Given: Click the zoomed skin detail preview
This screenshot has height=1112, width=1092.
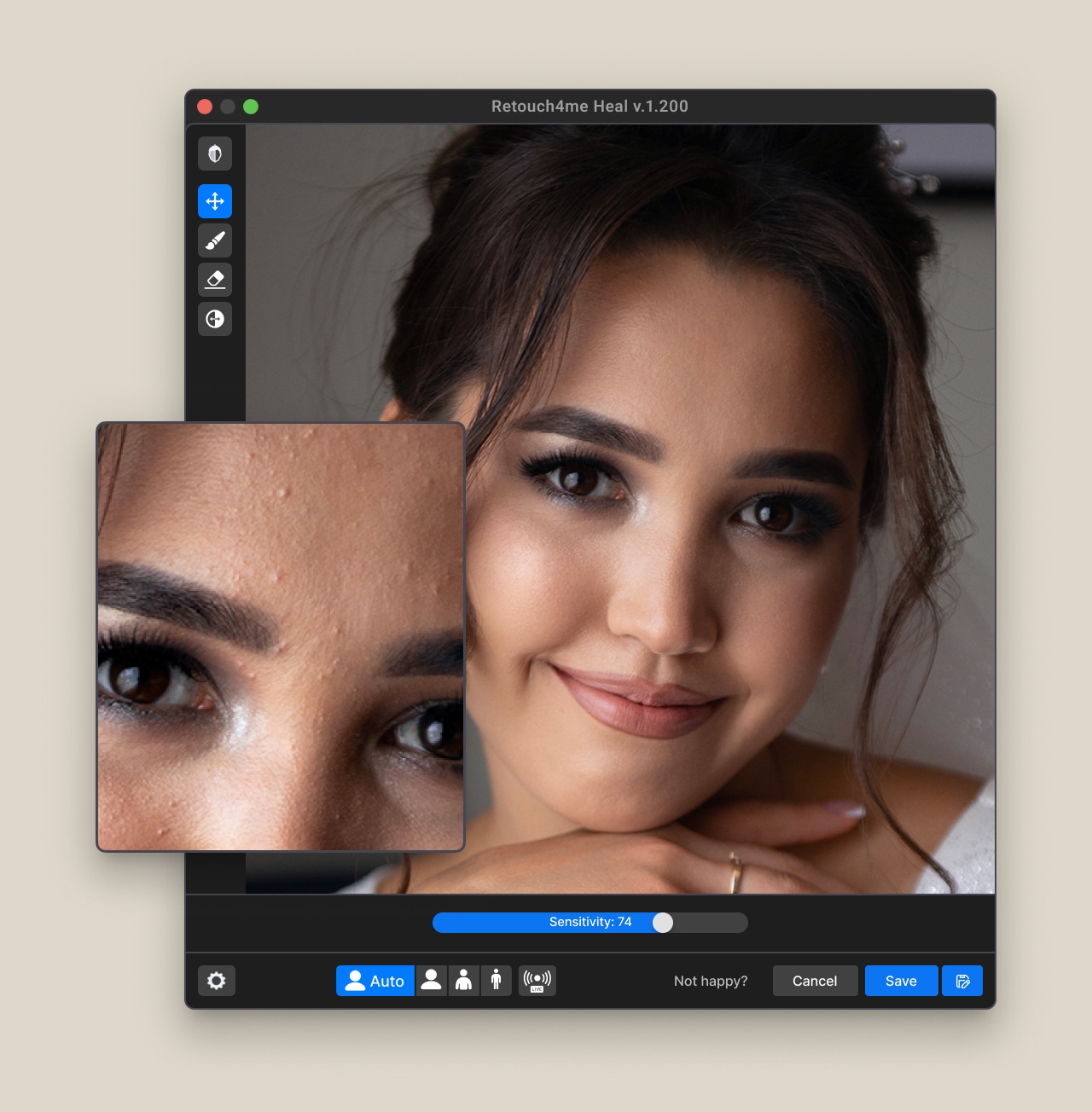Looking at the screenshot, I should (x=281, y=637).
